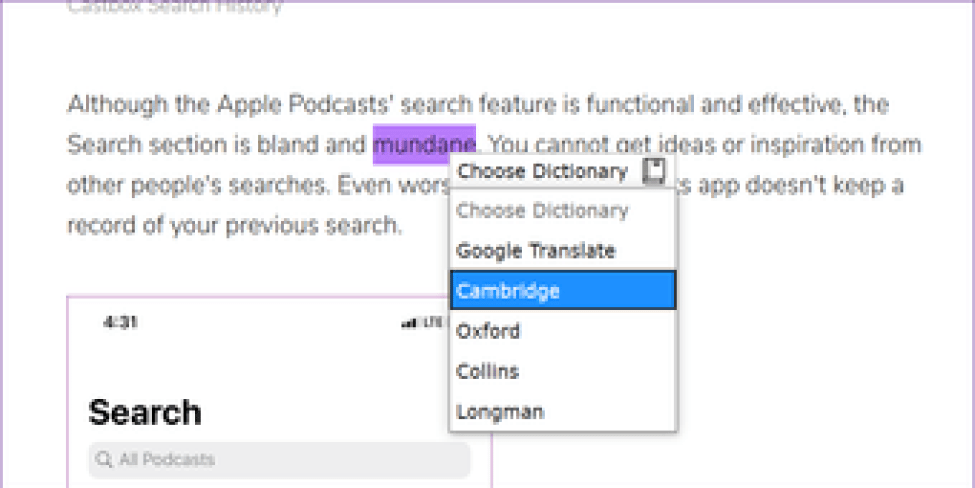Select Collins in the dictionary dropdown
The height and width of the screenshot is (488, 975).
pos(488,371)
